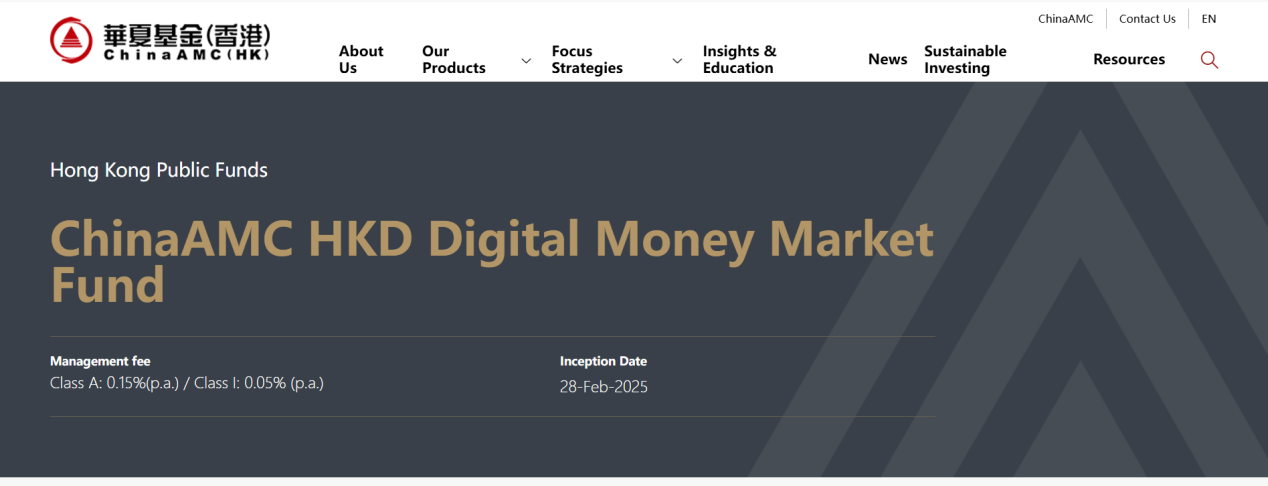Navigate to the News page
Screen dimensions: 1268x486
[x=887, y=60]
